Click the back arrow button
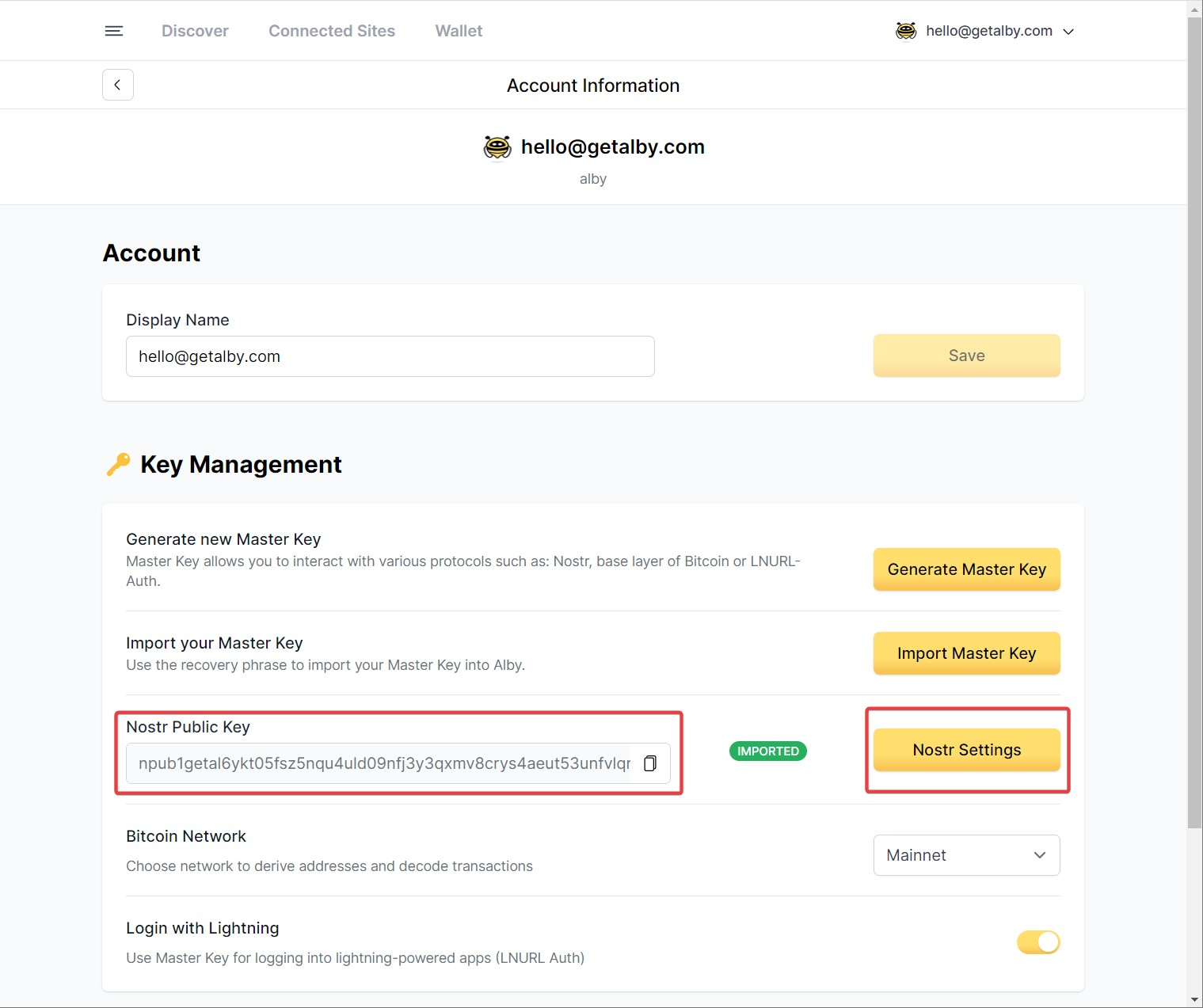The height and width of the screenshot is (1008, 1203). [118, 85]
